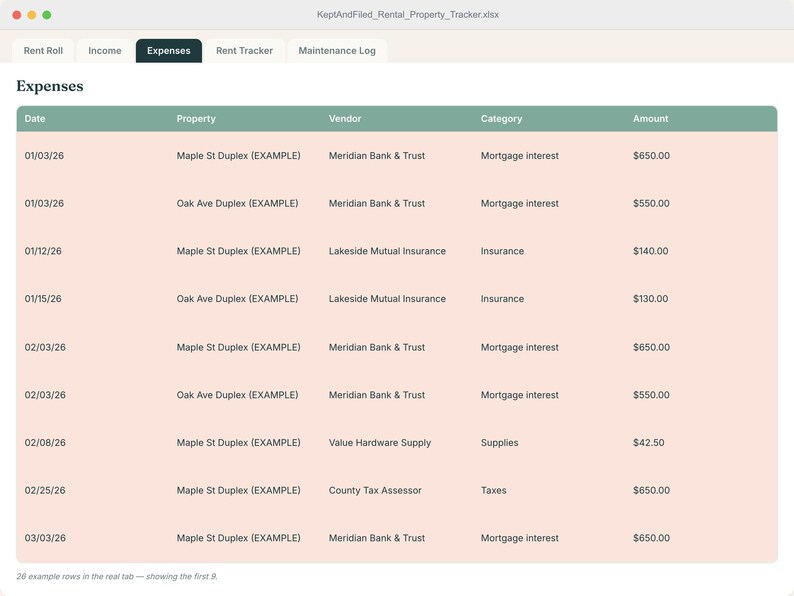Click Insurance category in the 01/15/26 row
The height and width of the screenshot is (596, 794).
(502, 299)
